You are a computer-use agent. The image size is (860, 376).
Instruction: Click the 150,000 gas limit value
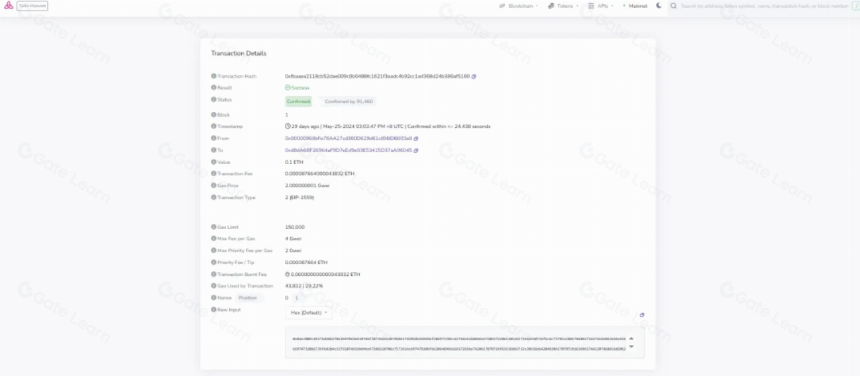295,227
